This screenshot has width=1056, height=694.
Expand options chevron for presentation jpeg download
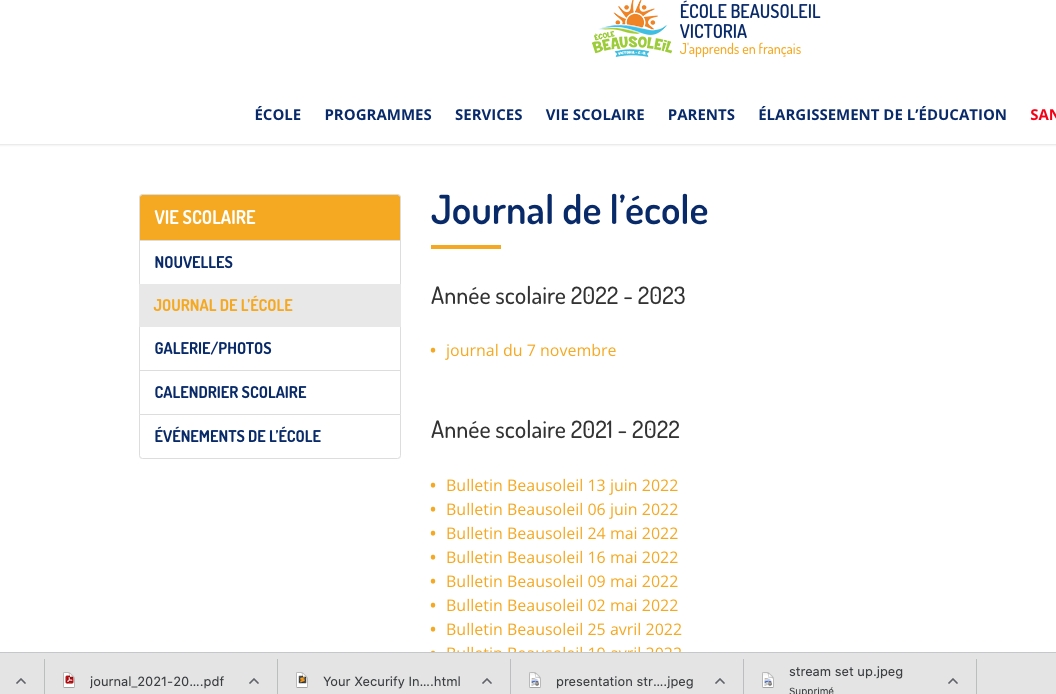tap(720, 681)
